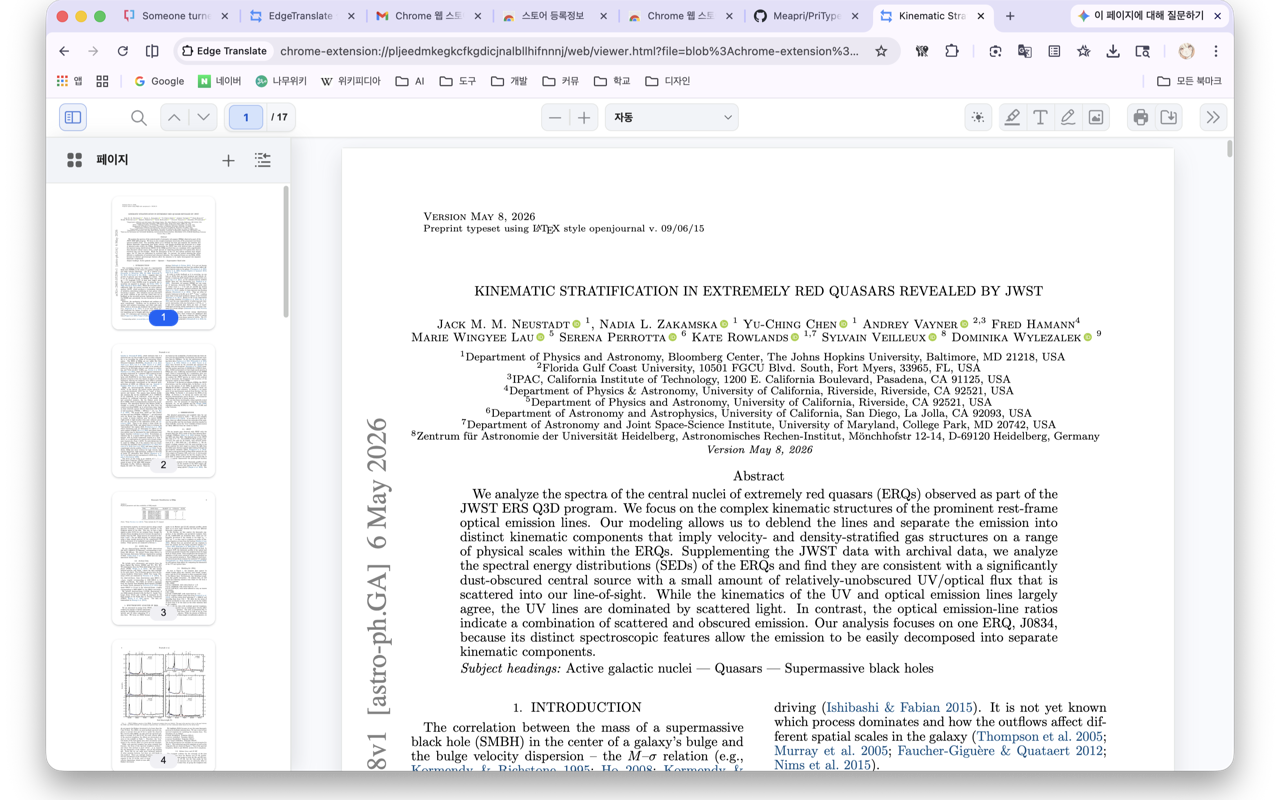Close the Kinematic Stra tab
Screen dimensions: 1280x800
[981, 16]
